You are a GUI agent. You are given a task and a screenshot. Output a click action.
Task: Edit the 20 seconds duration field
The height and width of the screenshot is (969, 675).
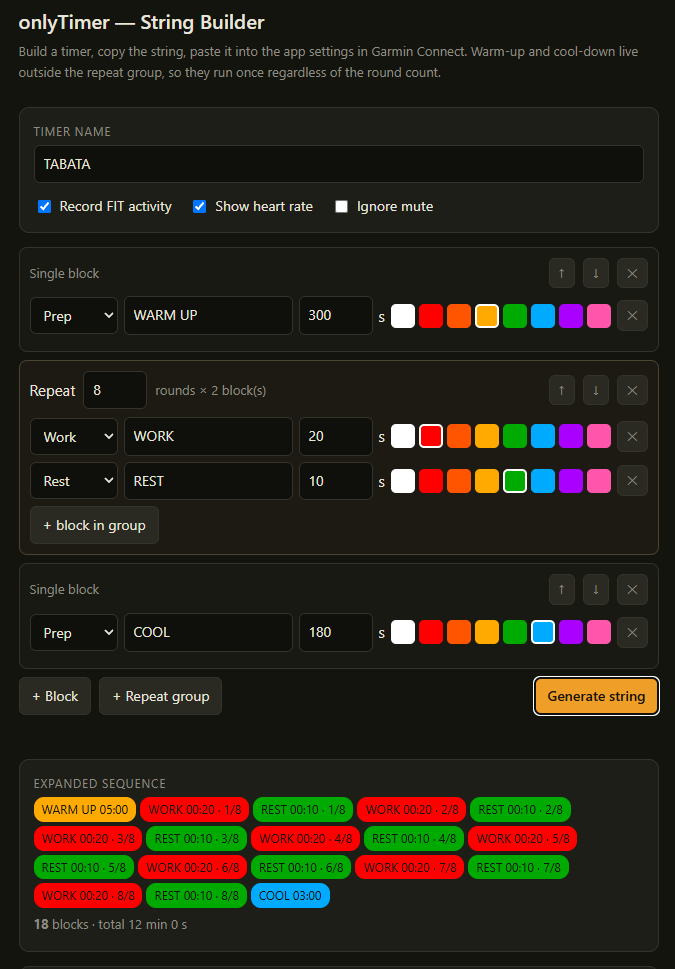(x=336, y=436)
